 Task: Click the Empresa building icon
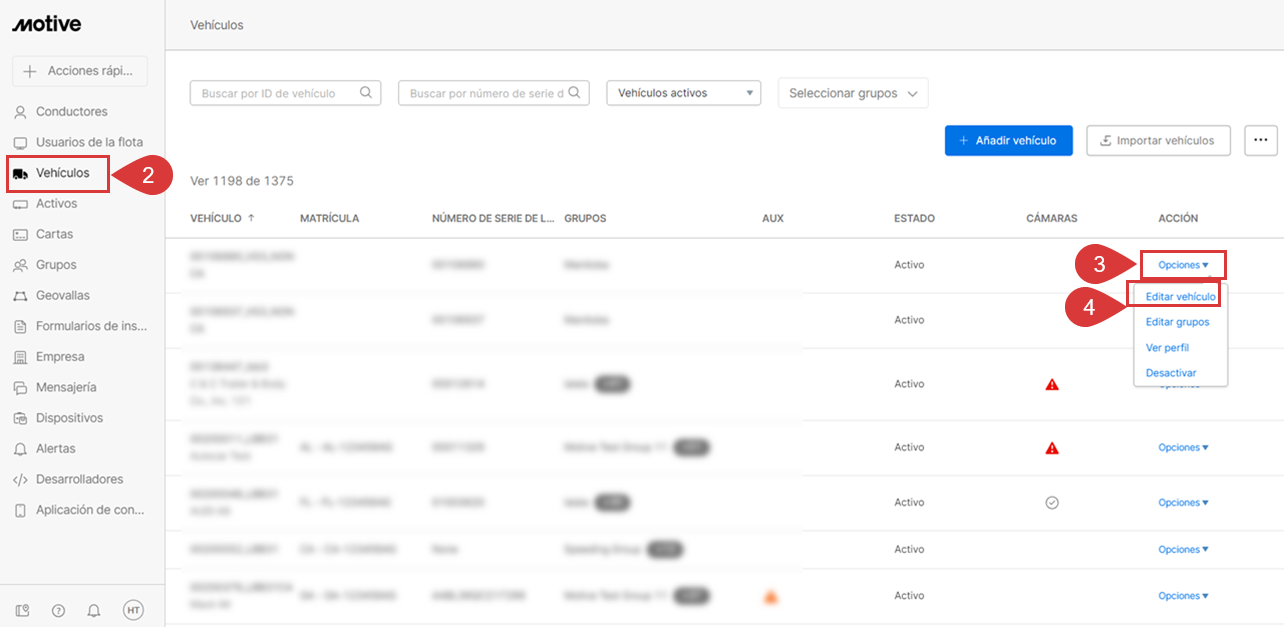[20, 357]
